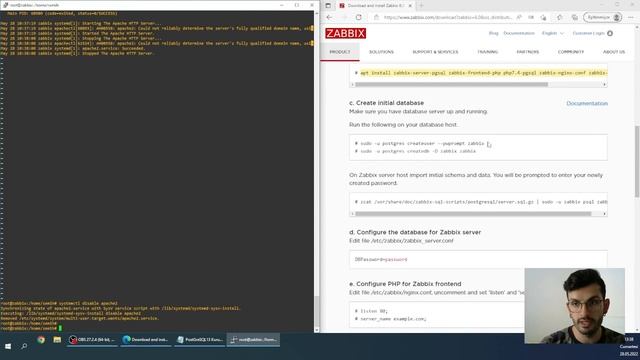640x360 pixels.
Task: Select the SUPPORT & SERVICES navigation tab
Action: tap(435, 52)
